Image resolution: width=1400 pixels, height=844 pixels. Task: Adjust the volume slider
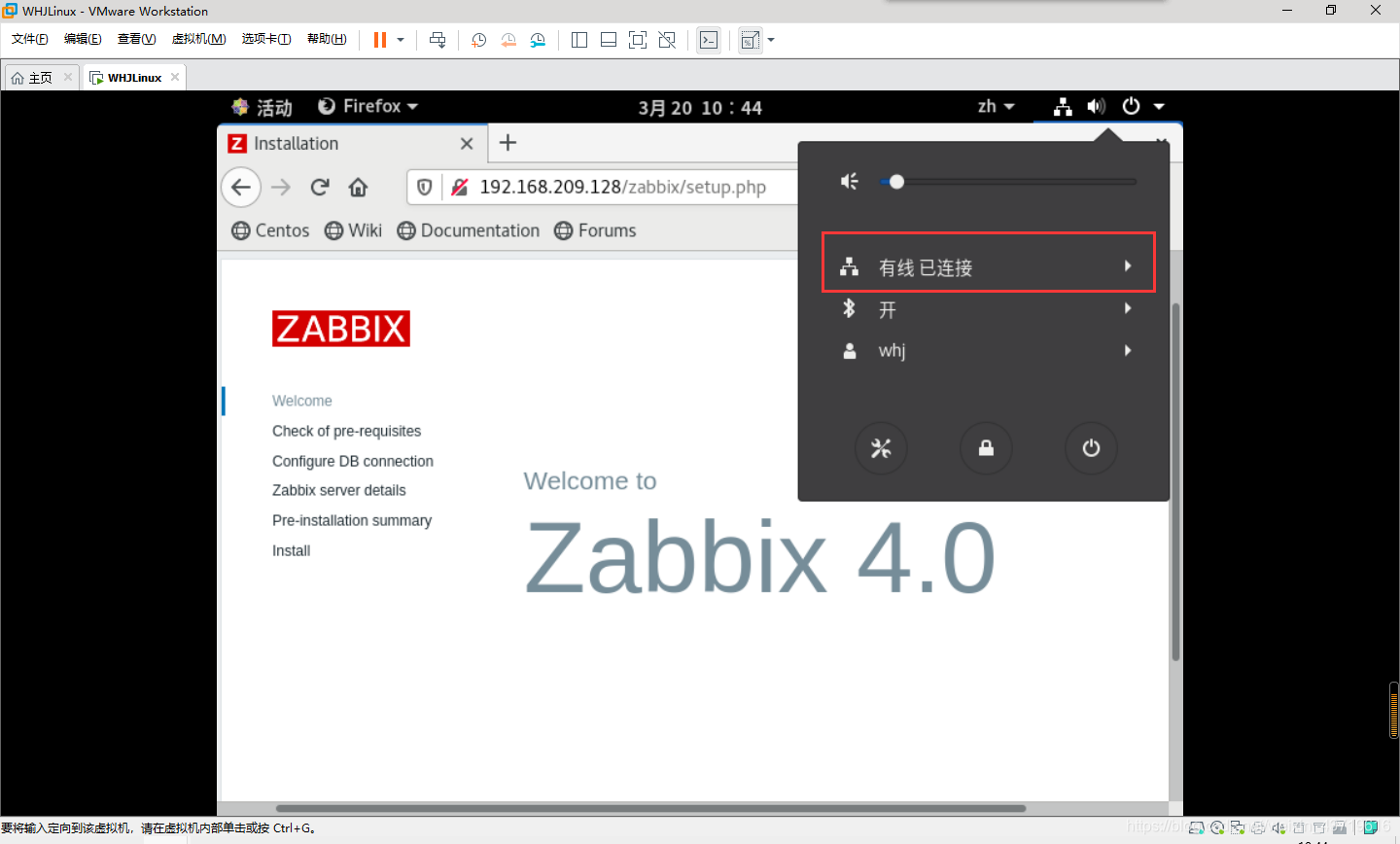[895, 181]
